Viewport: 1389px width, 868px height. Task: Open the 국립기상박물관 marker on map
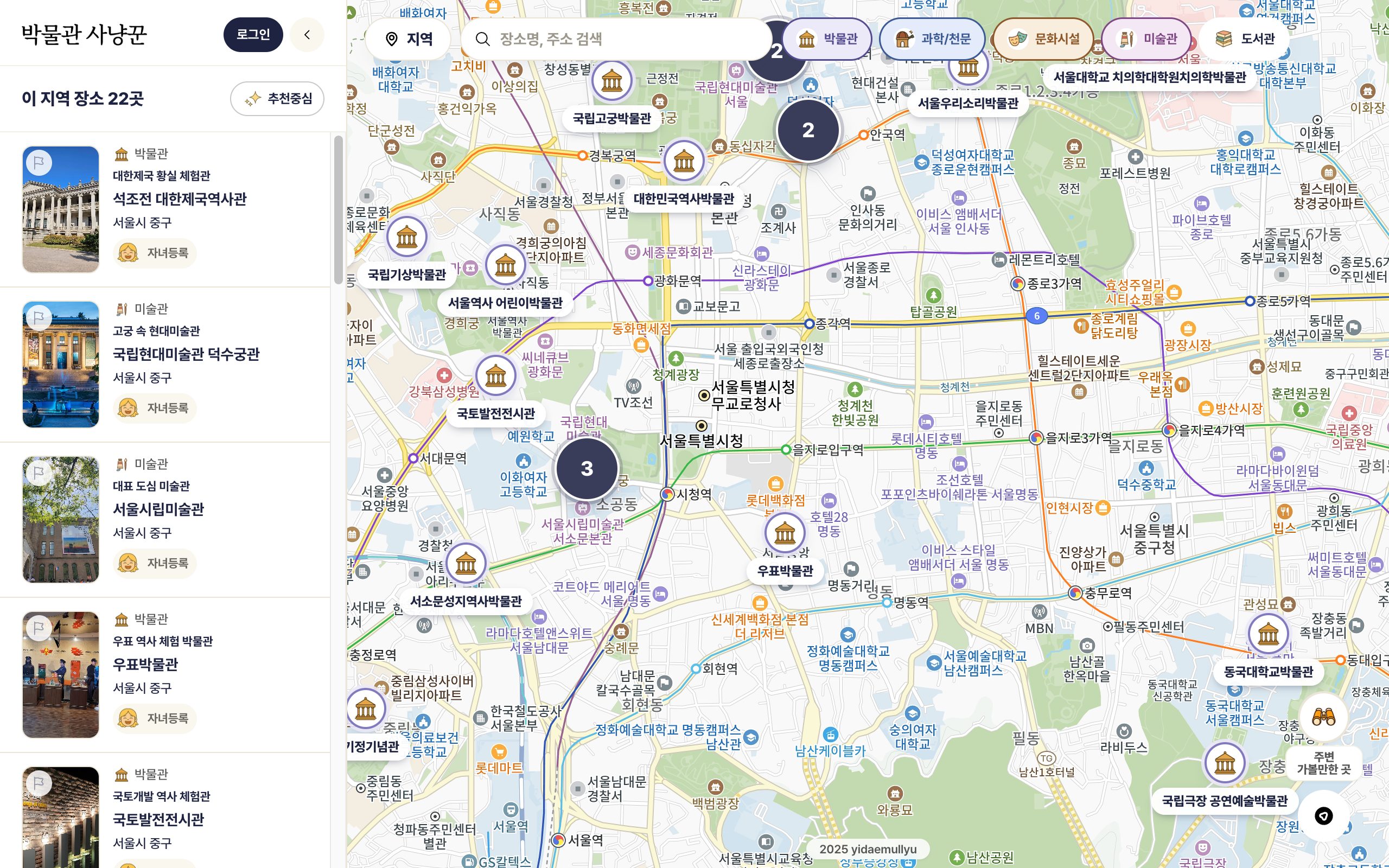[x=406, y=237]
